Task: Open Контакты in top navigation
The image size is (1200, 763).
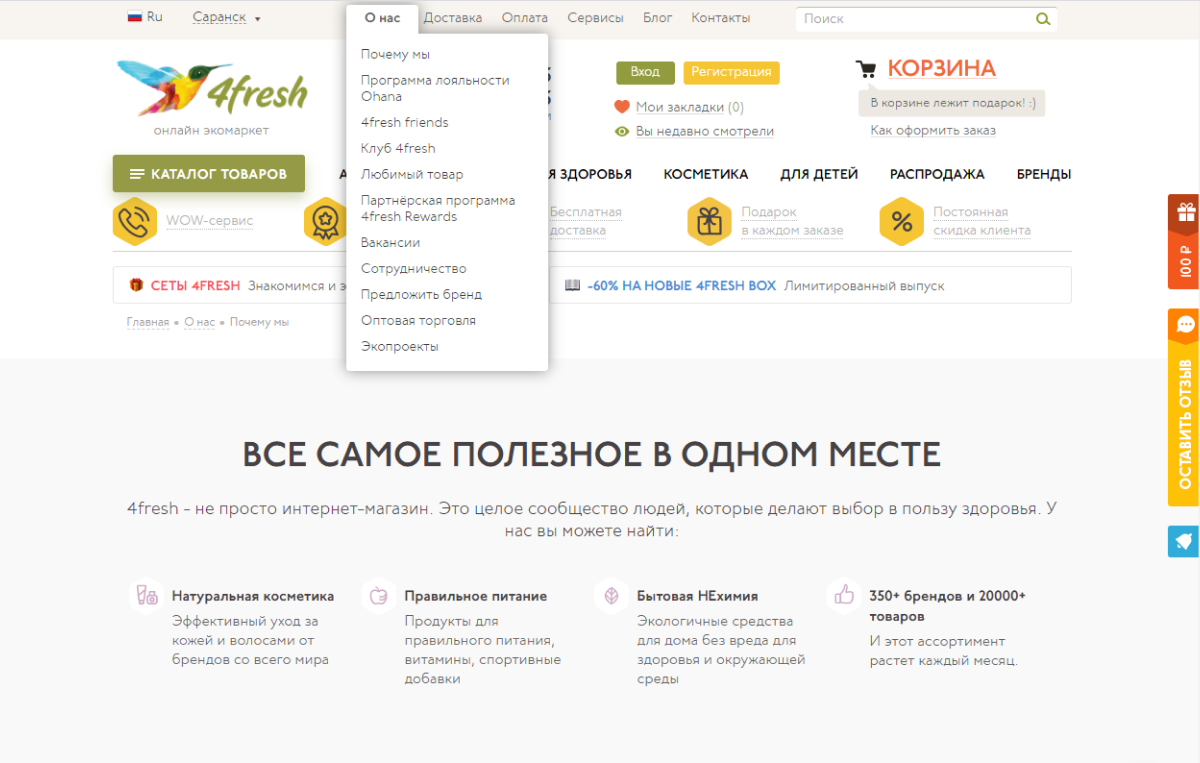Action: point(721,18)
